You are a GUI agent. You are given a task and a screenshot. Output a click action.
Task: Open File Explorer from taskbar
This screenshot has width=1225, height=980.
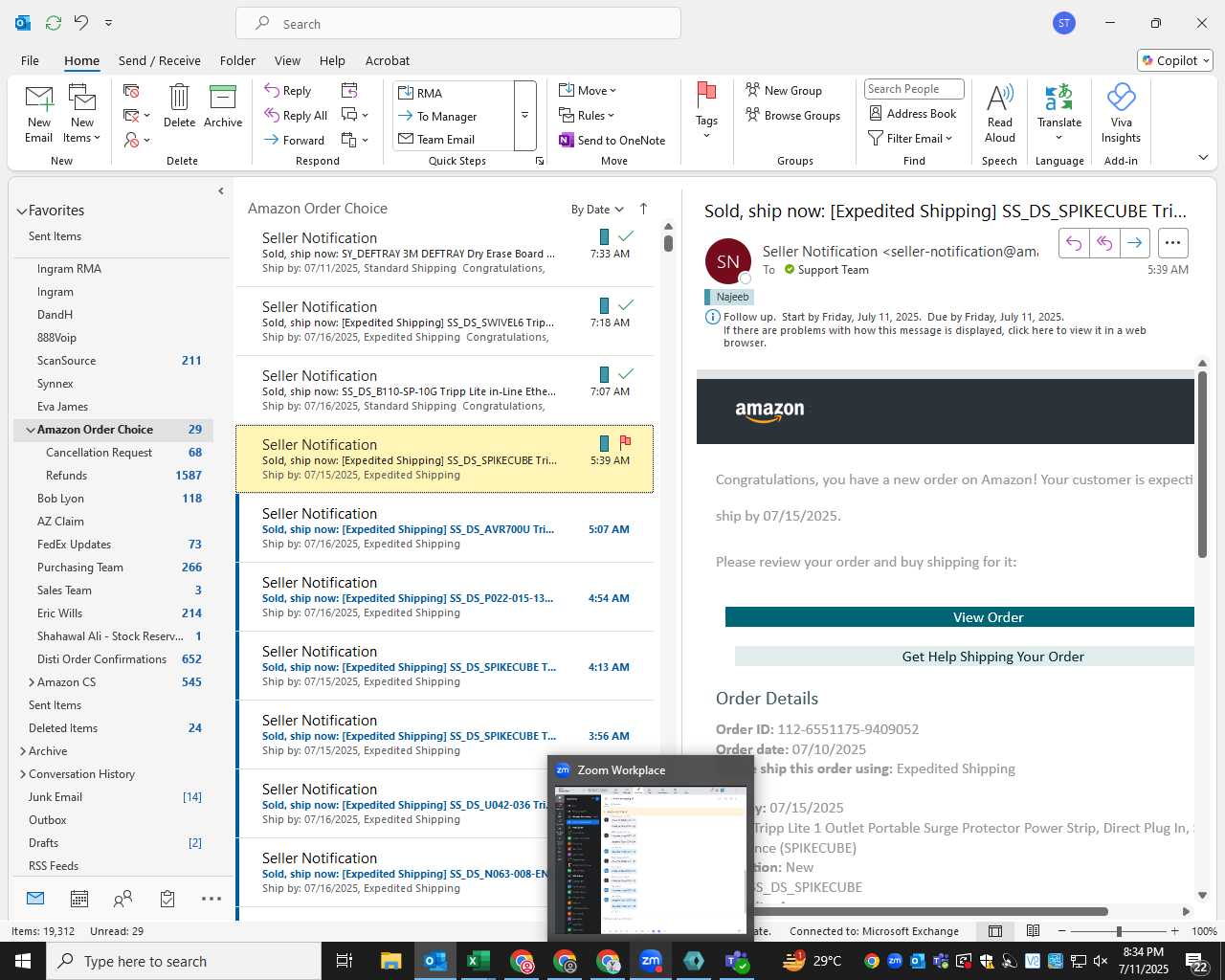point(390,961)
